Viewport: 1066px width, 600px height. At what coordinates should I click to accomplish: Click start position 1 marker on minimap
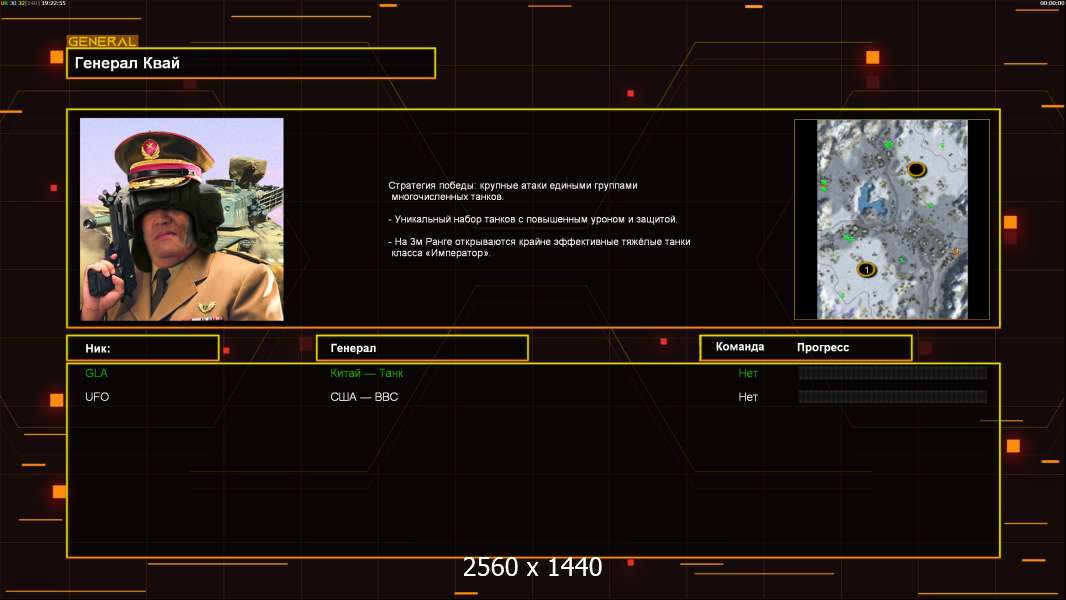coord(867,269)
